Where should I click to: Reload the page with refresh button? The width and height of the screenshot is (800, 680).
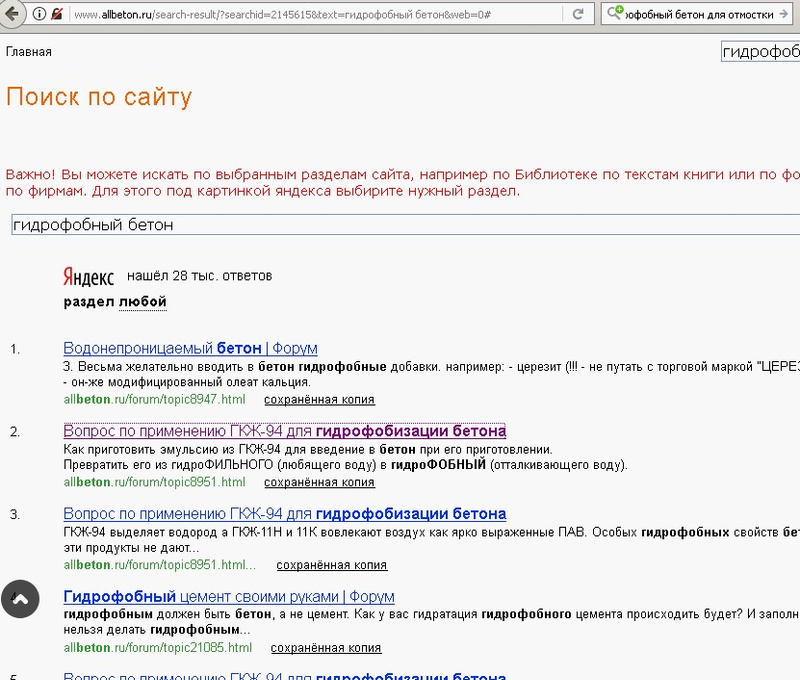pyautogui.click(x=579, y=14)
